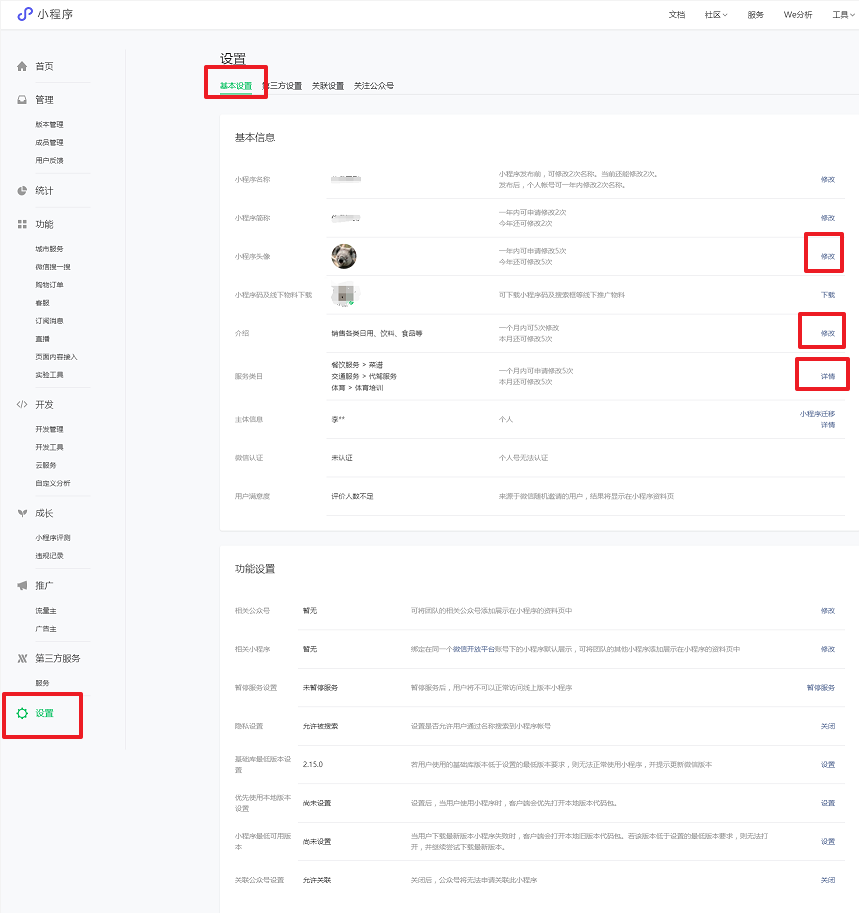Click the inbox icon beside 管理
Viewport: 859px width, 913px height.
coord(22,100)
